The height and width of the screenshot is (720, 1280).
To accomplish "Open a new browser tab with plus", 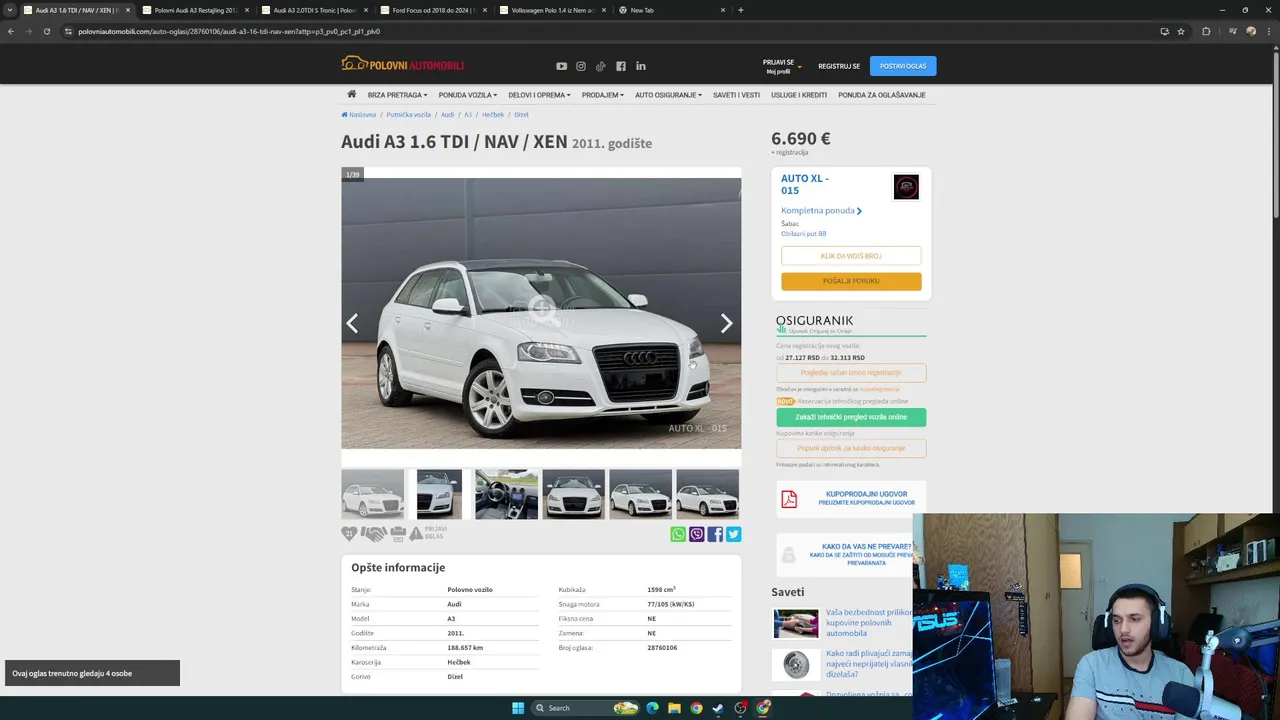I will (740, 10).
